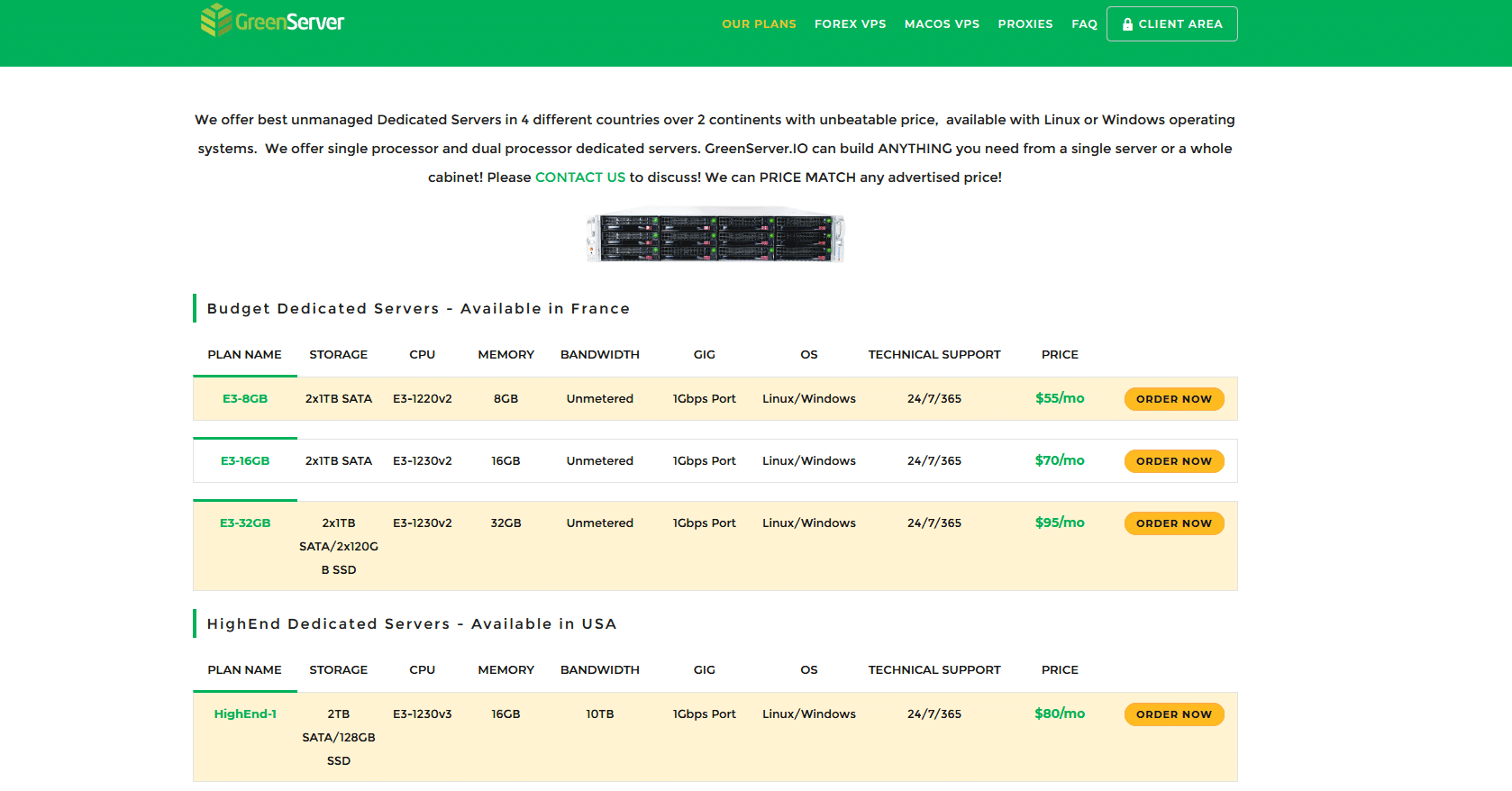
Task: Select the HighEnd-1 plan name
Action: tap(245, 714)
